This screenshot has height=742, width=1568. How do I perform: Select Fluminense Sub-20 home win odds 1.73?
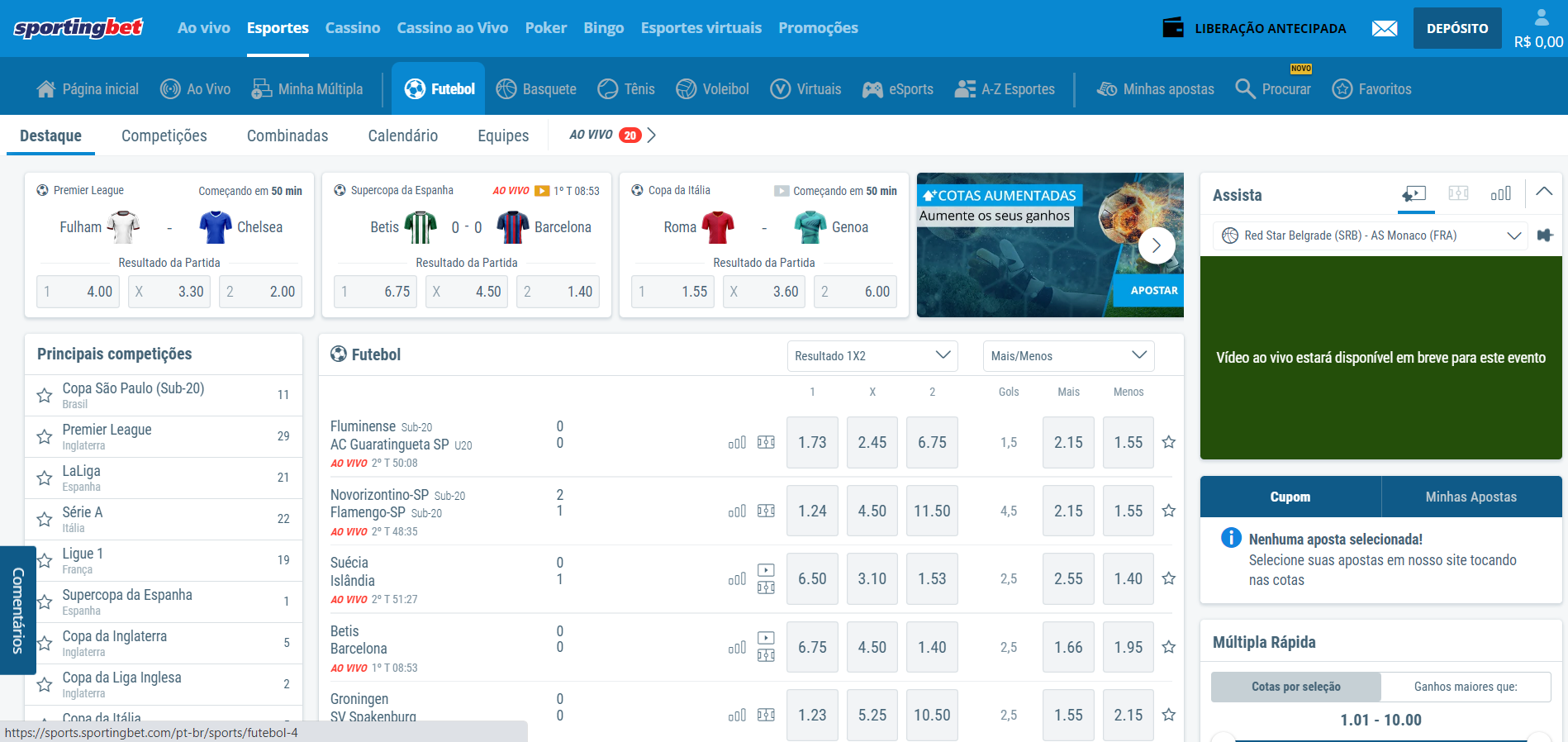point(812,443)
